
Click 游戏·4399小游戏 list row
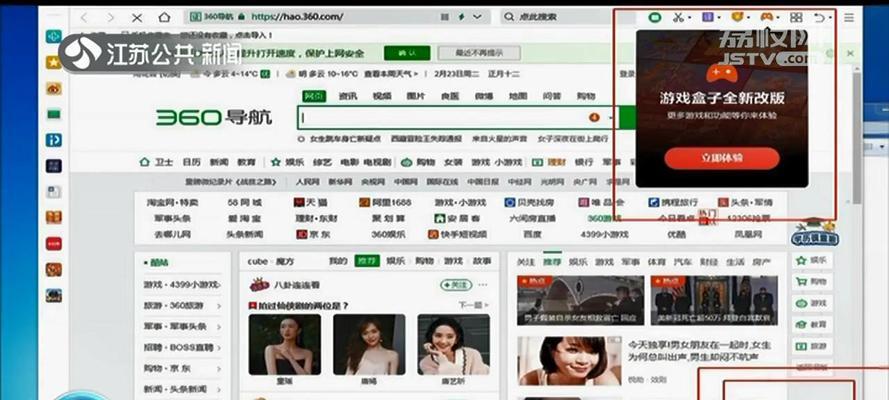(182, 285)
